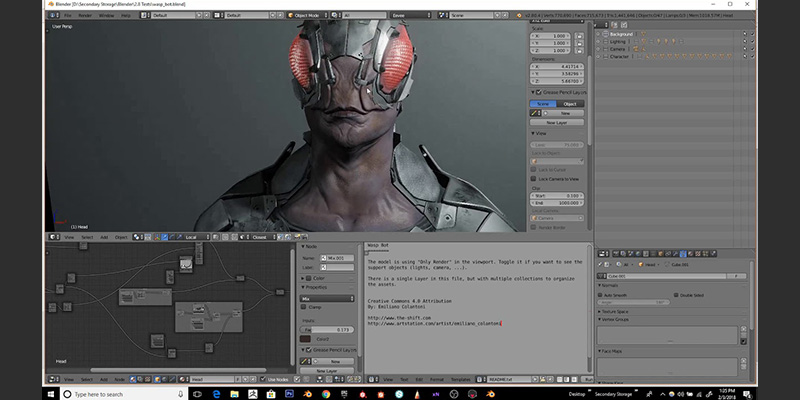Open Windows Start menu

click(51, 394)
